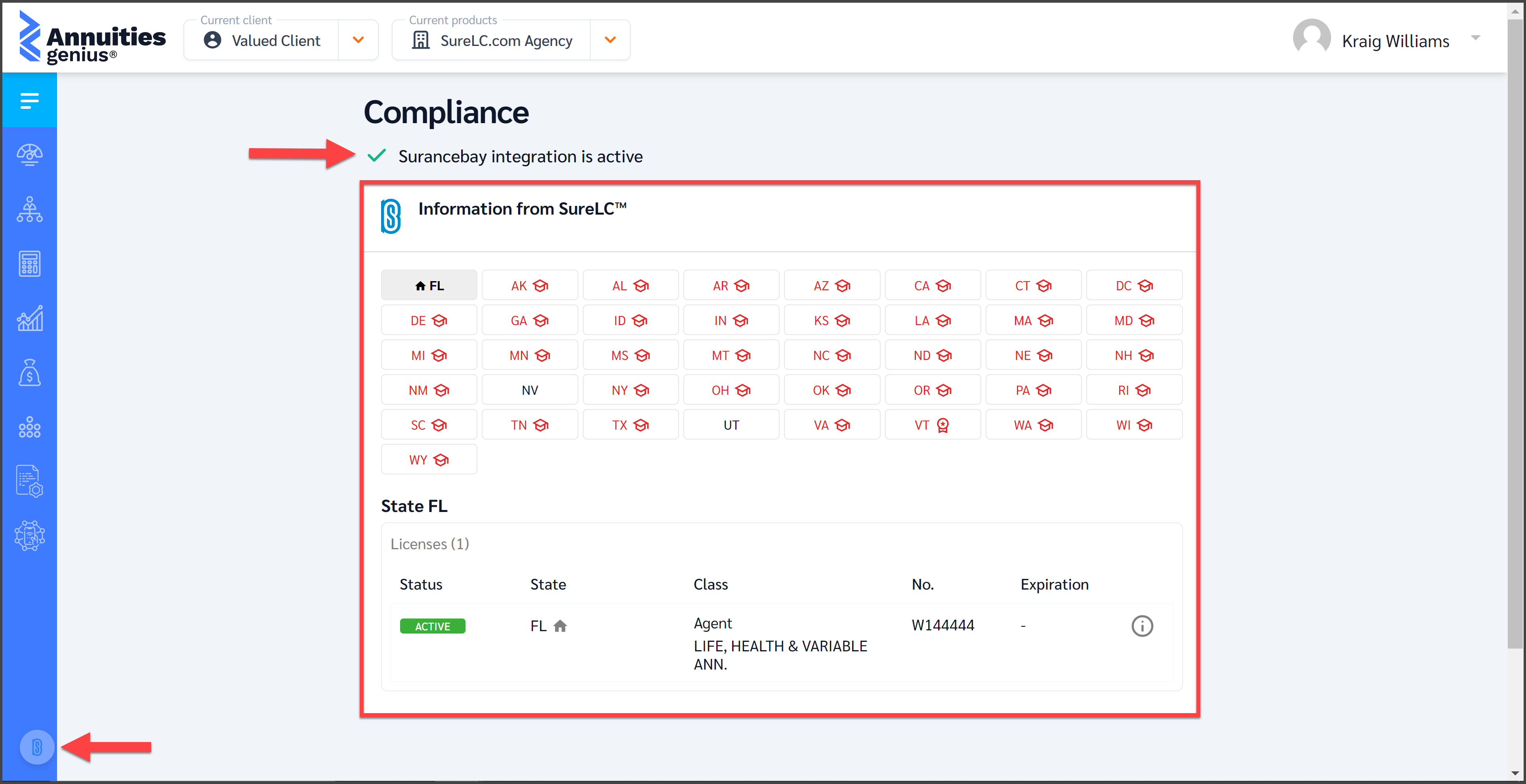Choose the AR state button
Viewport: 1526px width, 784px height.
pyautogui.click(x=731, y=285)
